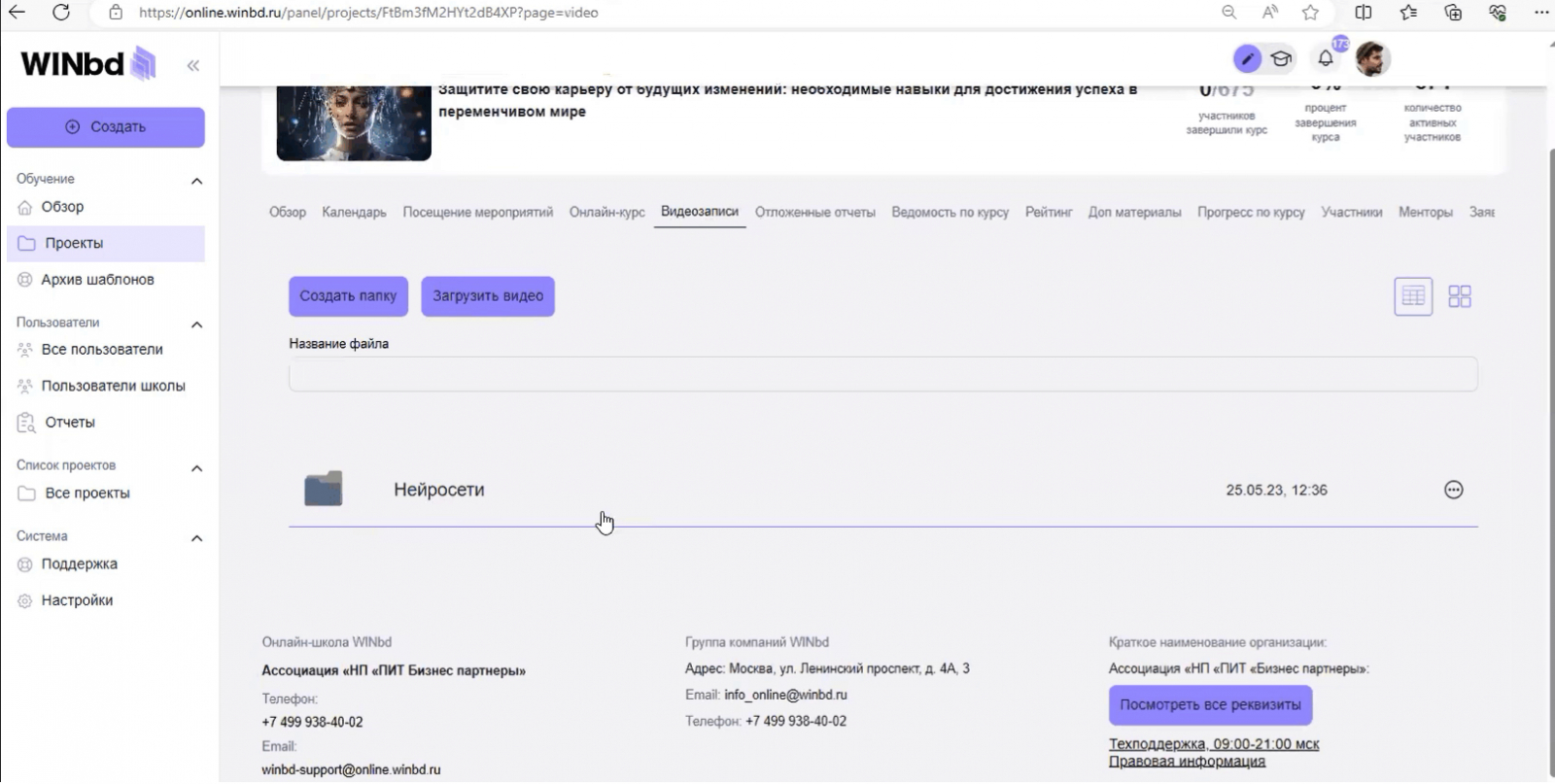Open Правовая информация link

1187,762
